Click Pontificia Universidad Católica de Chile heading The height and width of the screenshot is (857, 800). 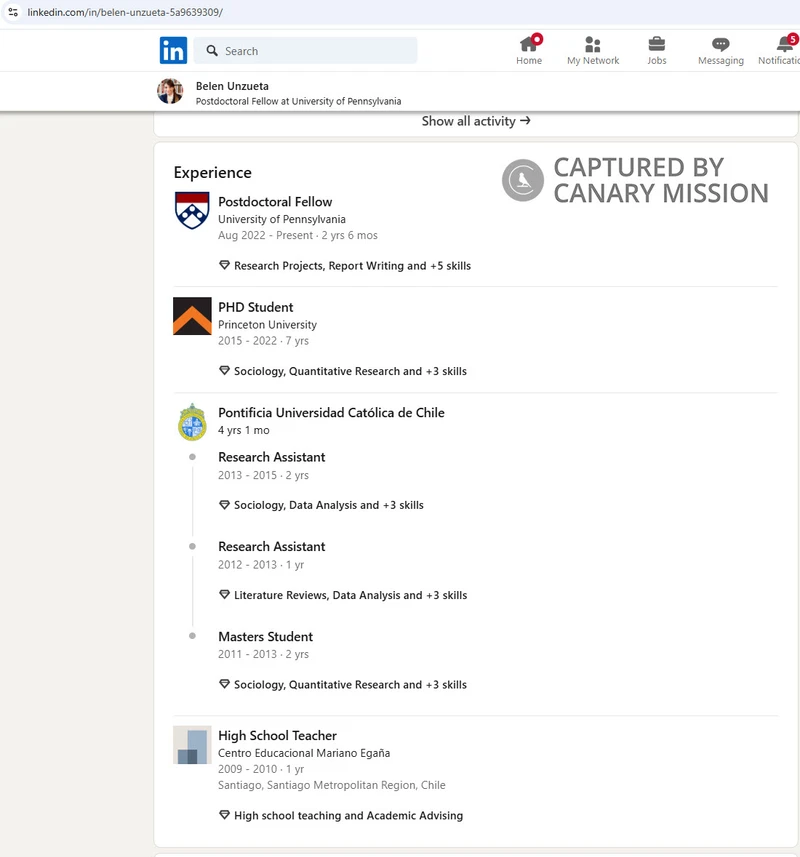pos(331,413)
